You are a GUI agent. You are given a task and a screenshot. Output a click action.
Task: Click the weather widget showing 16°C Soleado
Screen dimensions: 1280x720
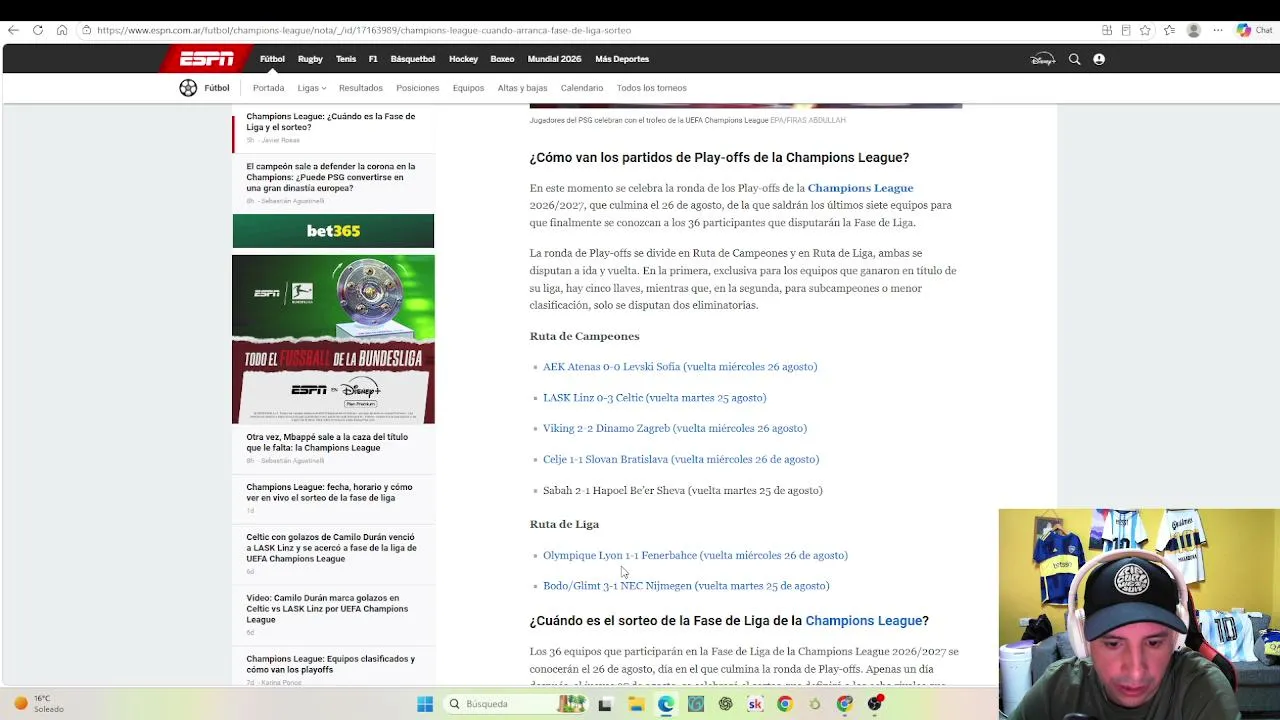(40, 704)
